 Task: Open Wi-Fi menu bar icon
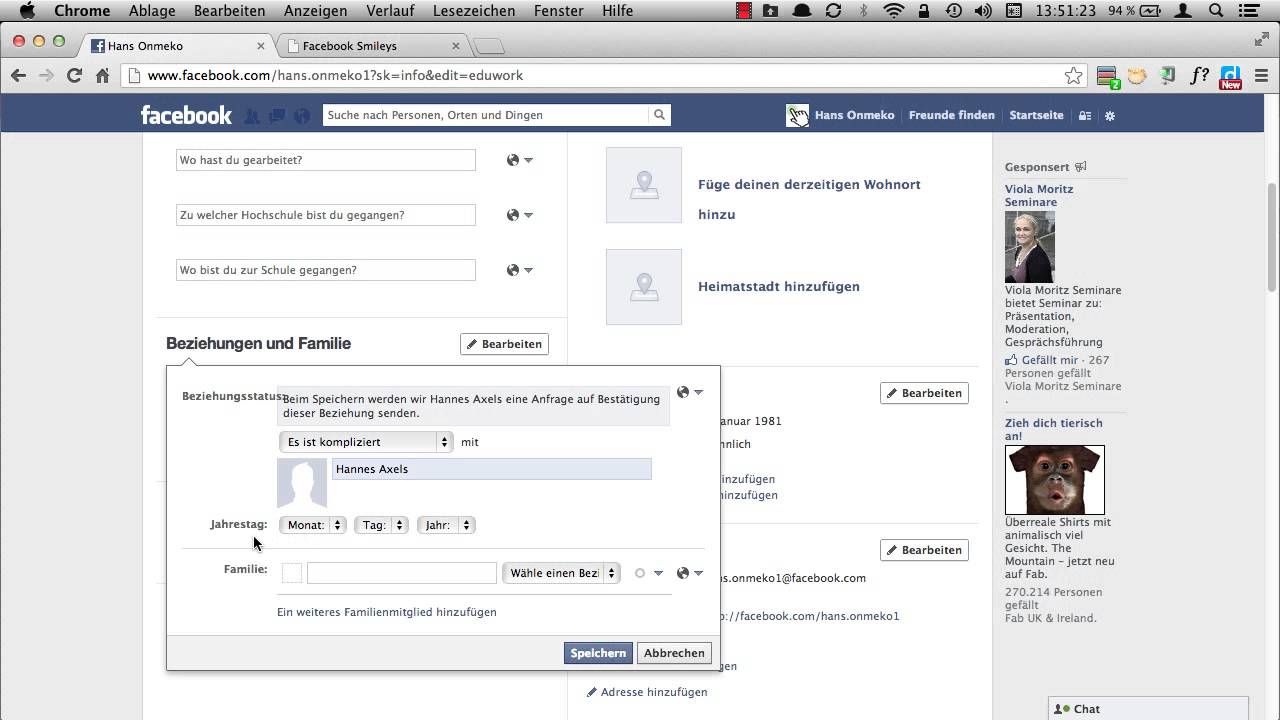coord(894,11)
